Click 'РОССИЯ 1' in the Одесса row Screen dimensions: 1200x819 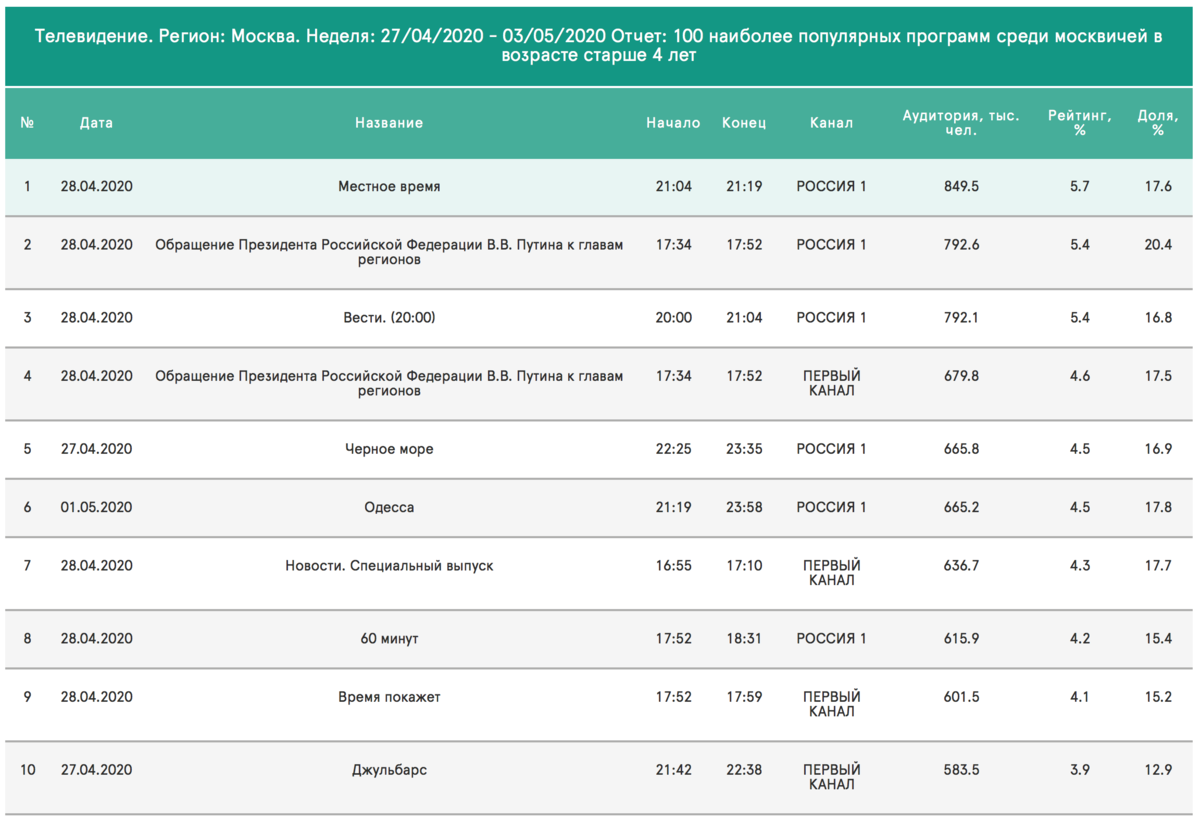tap(831, 507)
